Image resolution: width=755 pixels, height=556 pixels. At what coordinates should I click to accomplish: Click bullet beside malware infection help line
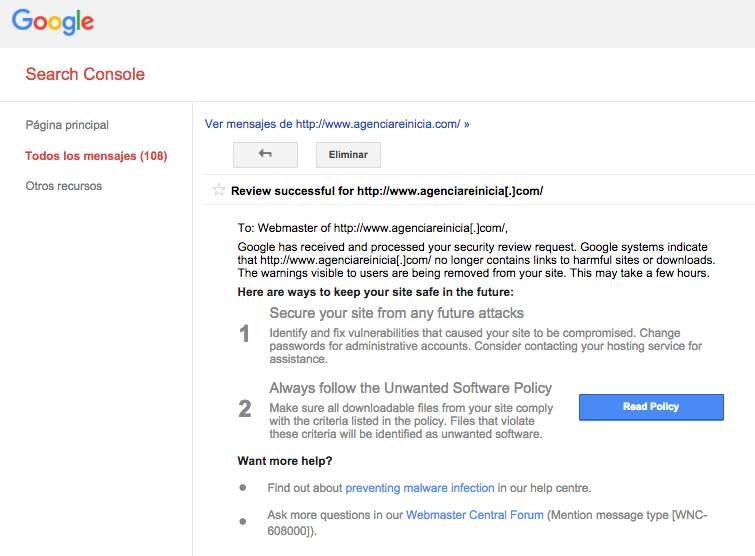(242, 488)
